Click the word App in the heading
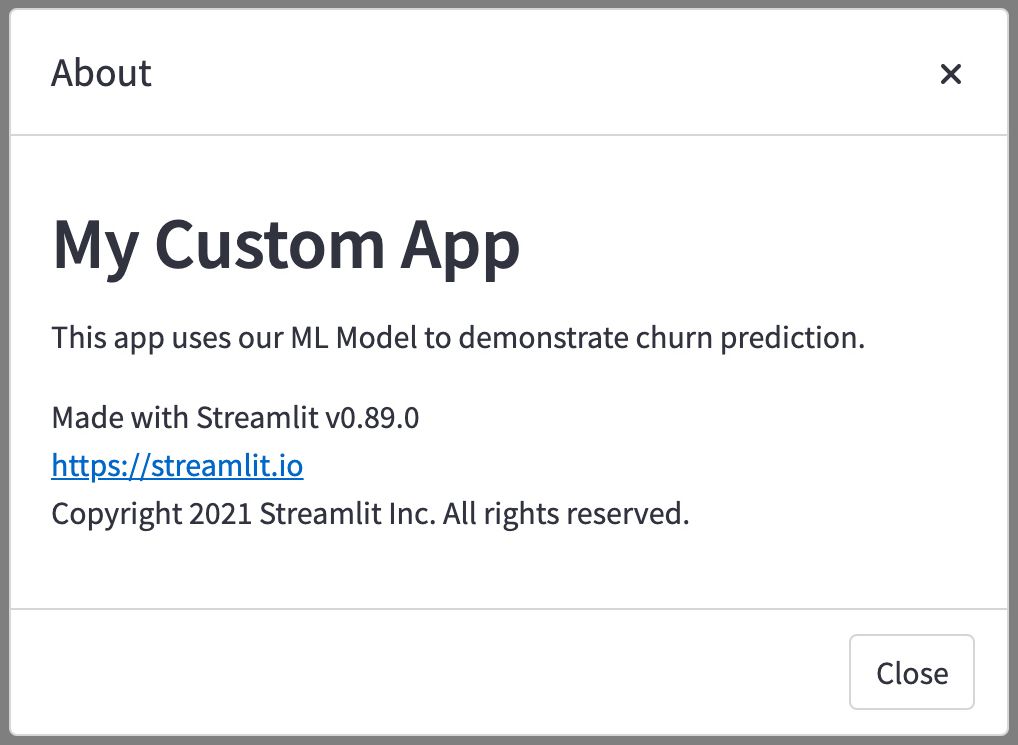 (460, 246)
